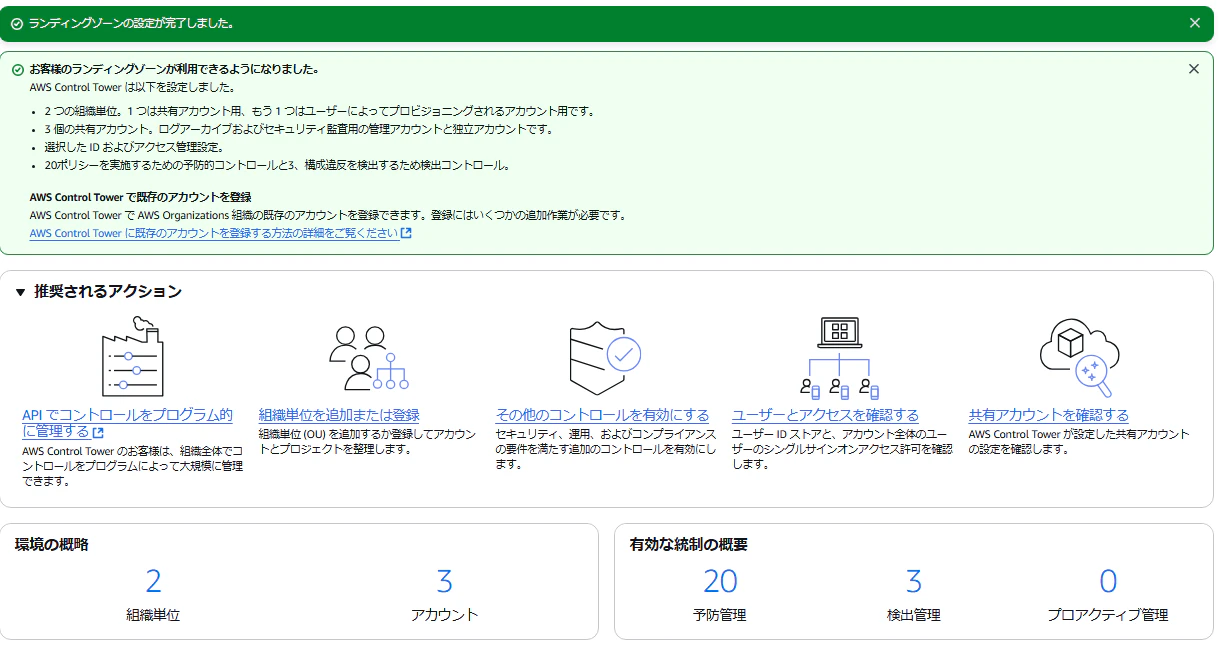Click the 有効な統制の概要 heading
The height and width of the screenshot is (647, 1222).
point(689,545)
